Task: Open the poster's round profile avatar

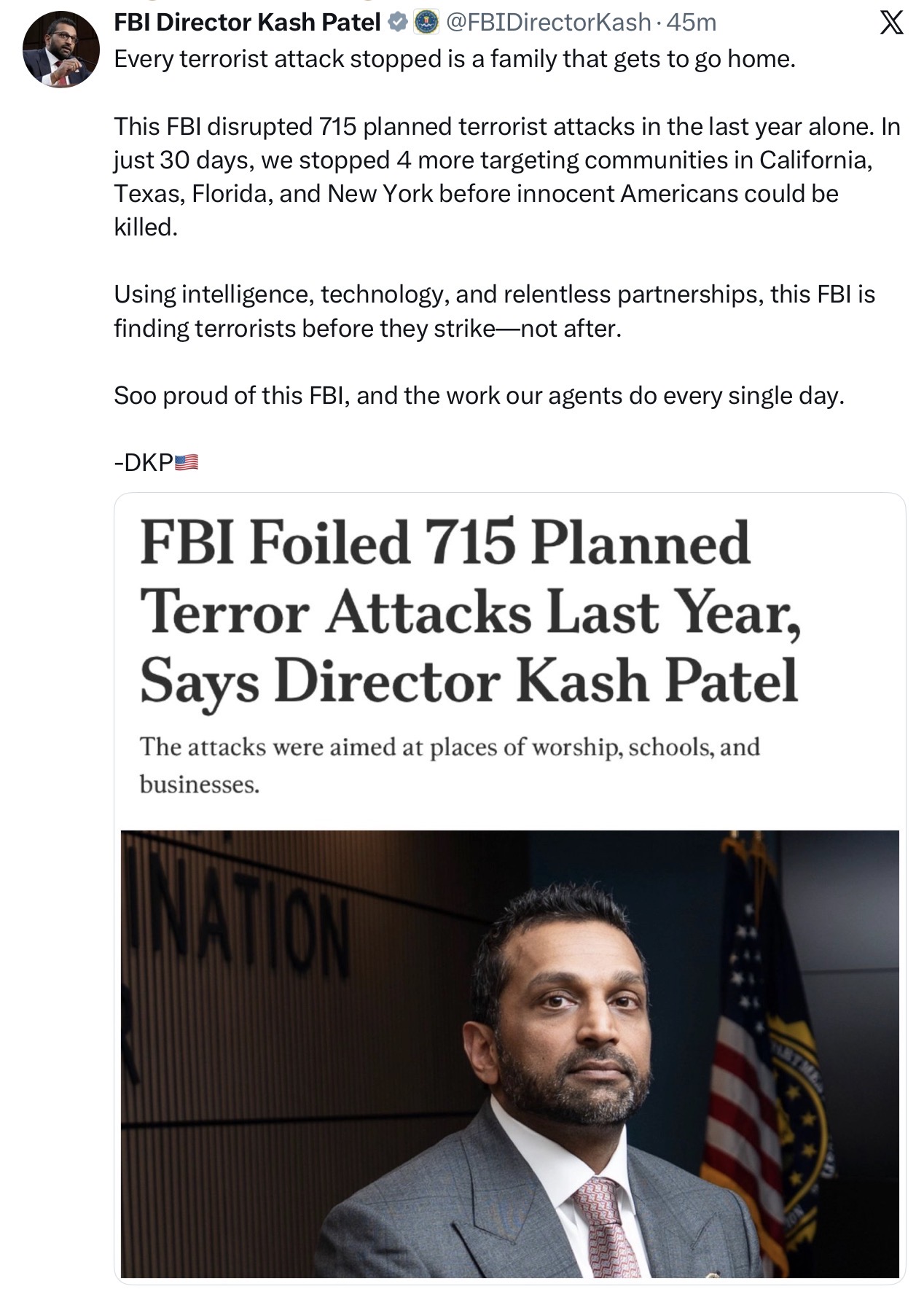Action: (61, 50)
